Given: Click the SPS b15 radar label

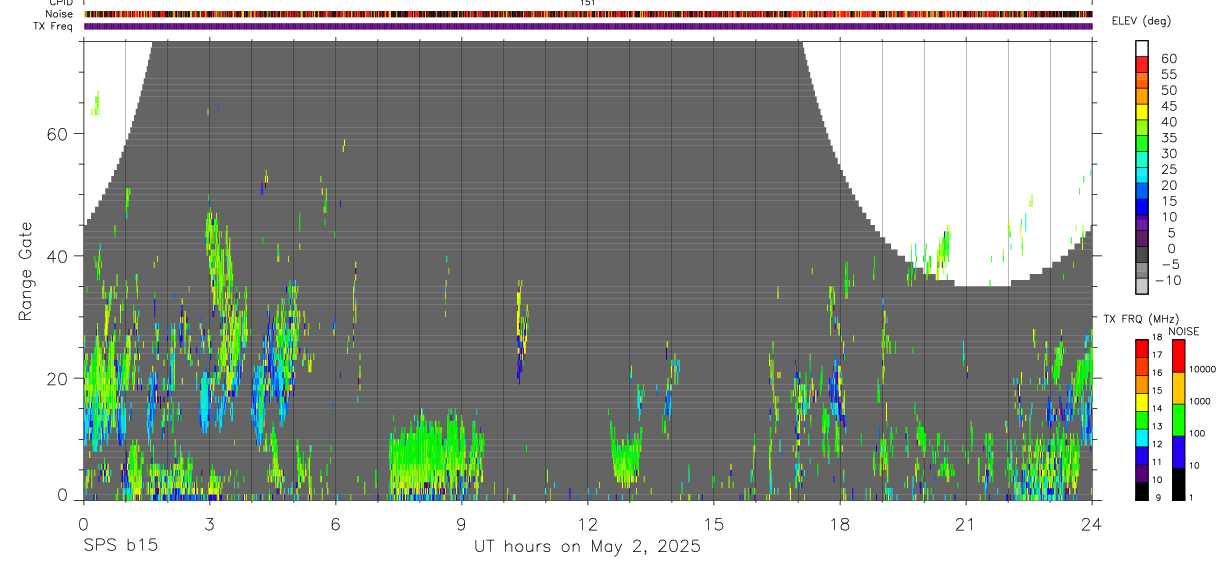Looking at the screenshot, I should (119, 547).
